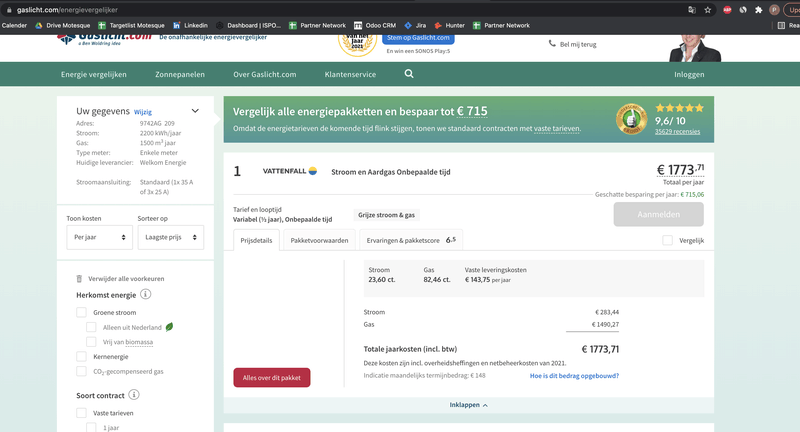Click Verwijder alle voorkeuren

tap(126, 278)
